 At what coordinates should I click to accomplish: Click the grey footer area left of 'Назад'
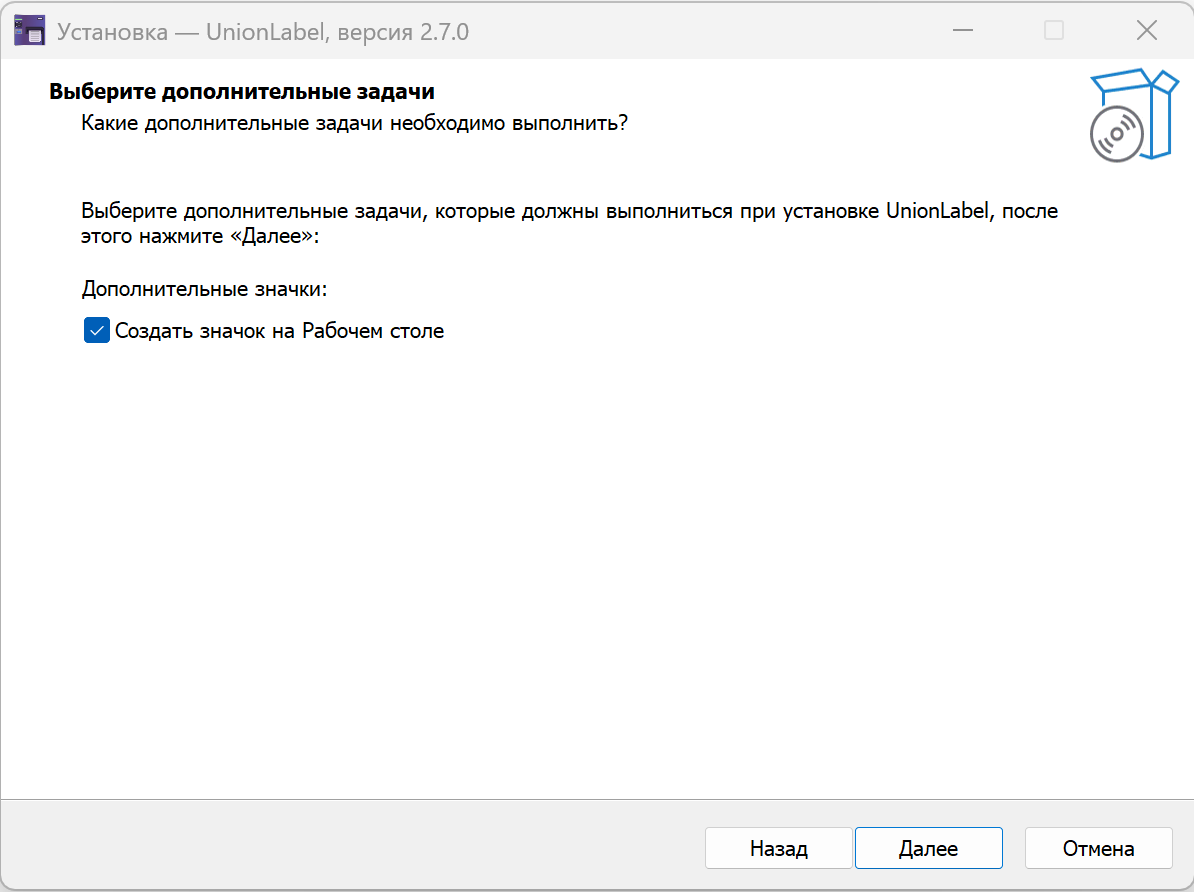pyautogui.click(x=350, y=848)
